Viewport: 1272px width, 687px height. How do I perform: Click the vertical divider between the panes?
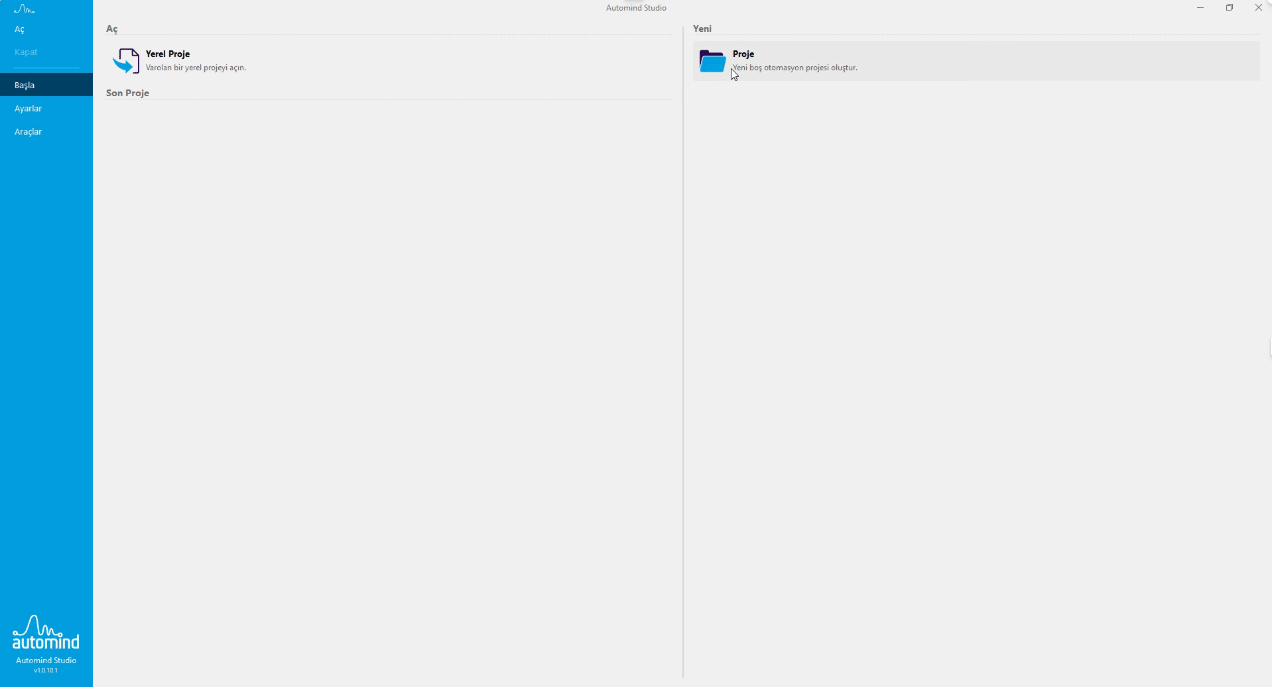[683, 350]
